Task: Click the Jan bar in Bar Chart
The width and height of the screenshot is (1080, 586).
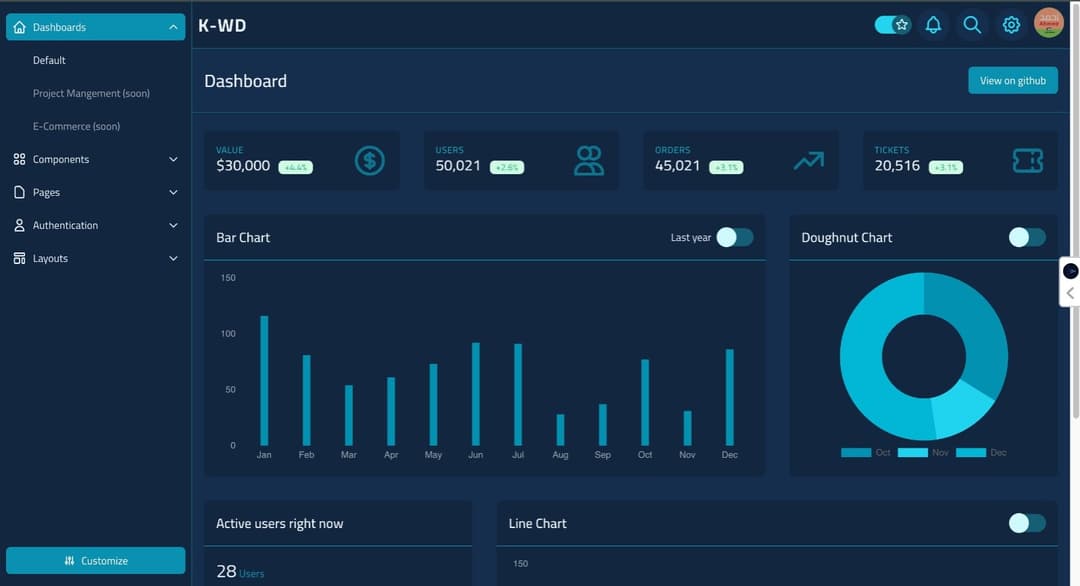Action: [x=264, y=381]
